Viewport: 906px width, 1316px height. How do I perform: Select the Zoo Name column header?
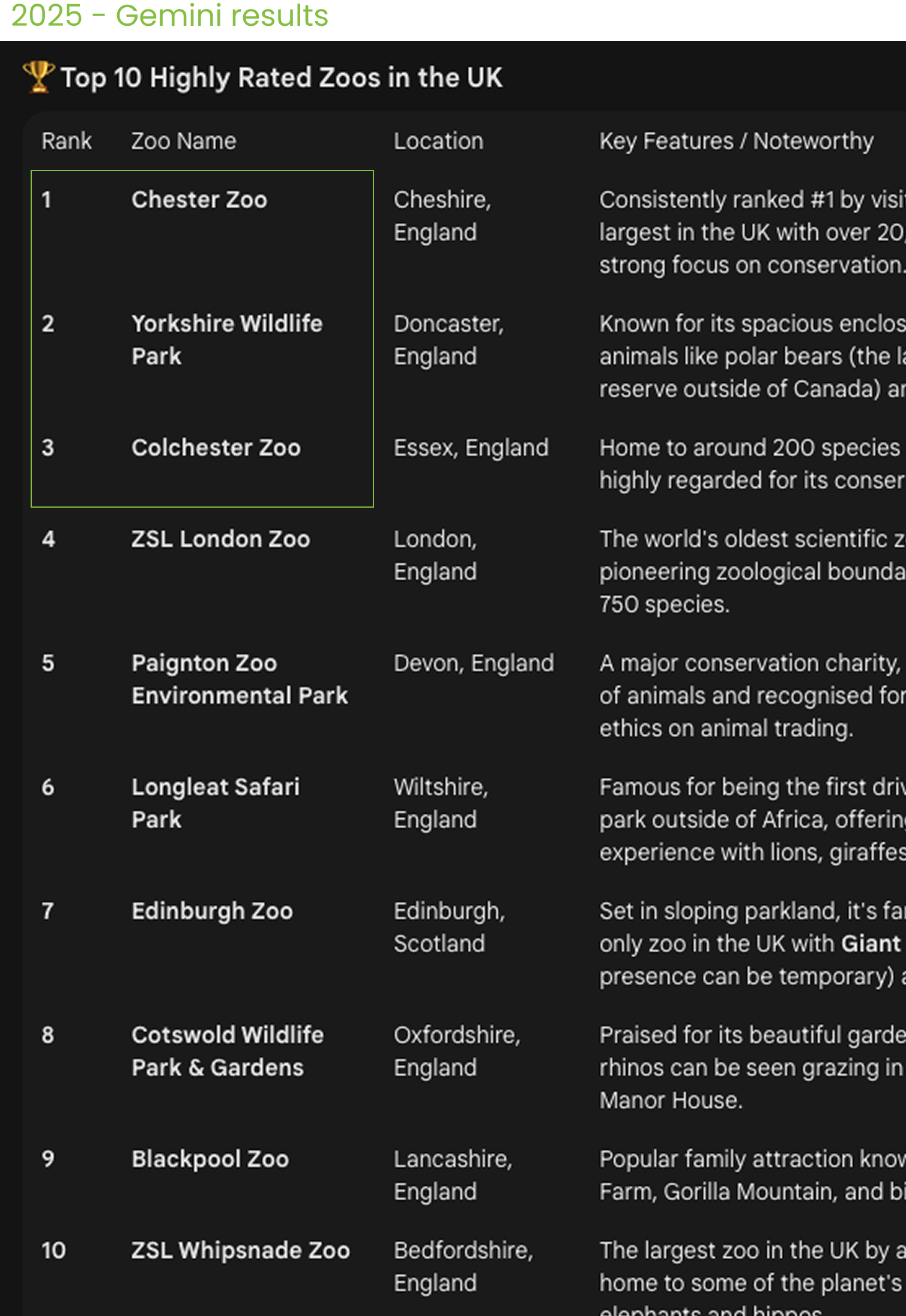[x=184, y=142]
